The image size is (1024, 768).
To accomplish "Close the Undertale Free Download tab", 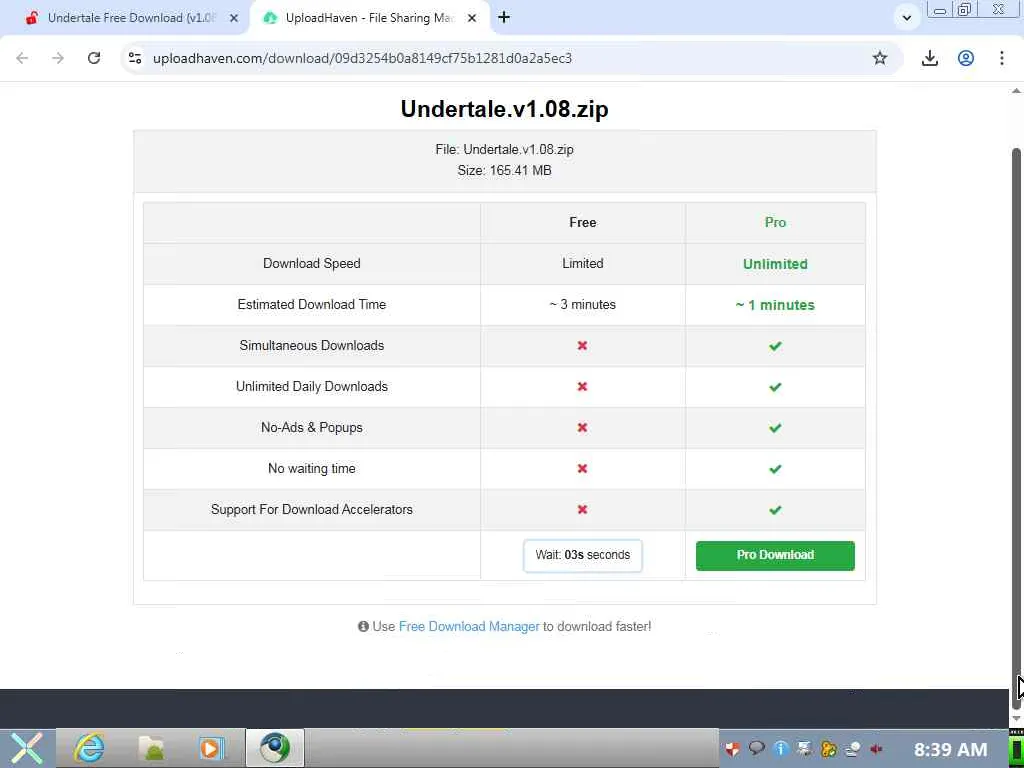I will (234, 18).
